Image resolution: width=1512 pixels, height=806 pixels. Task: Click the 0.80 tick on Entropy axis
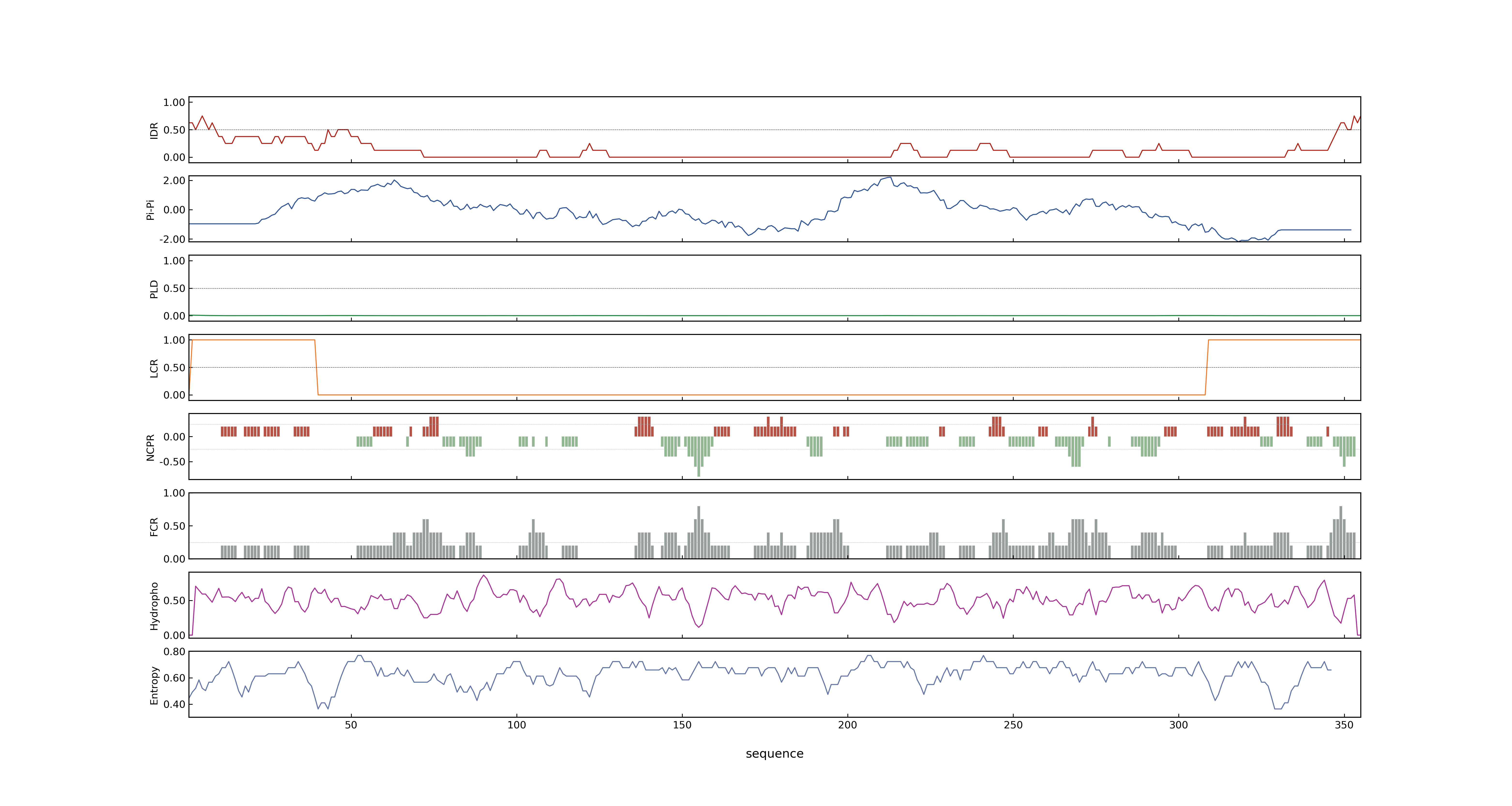point(174,652)
